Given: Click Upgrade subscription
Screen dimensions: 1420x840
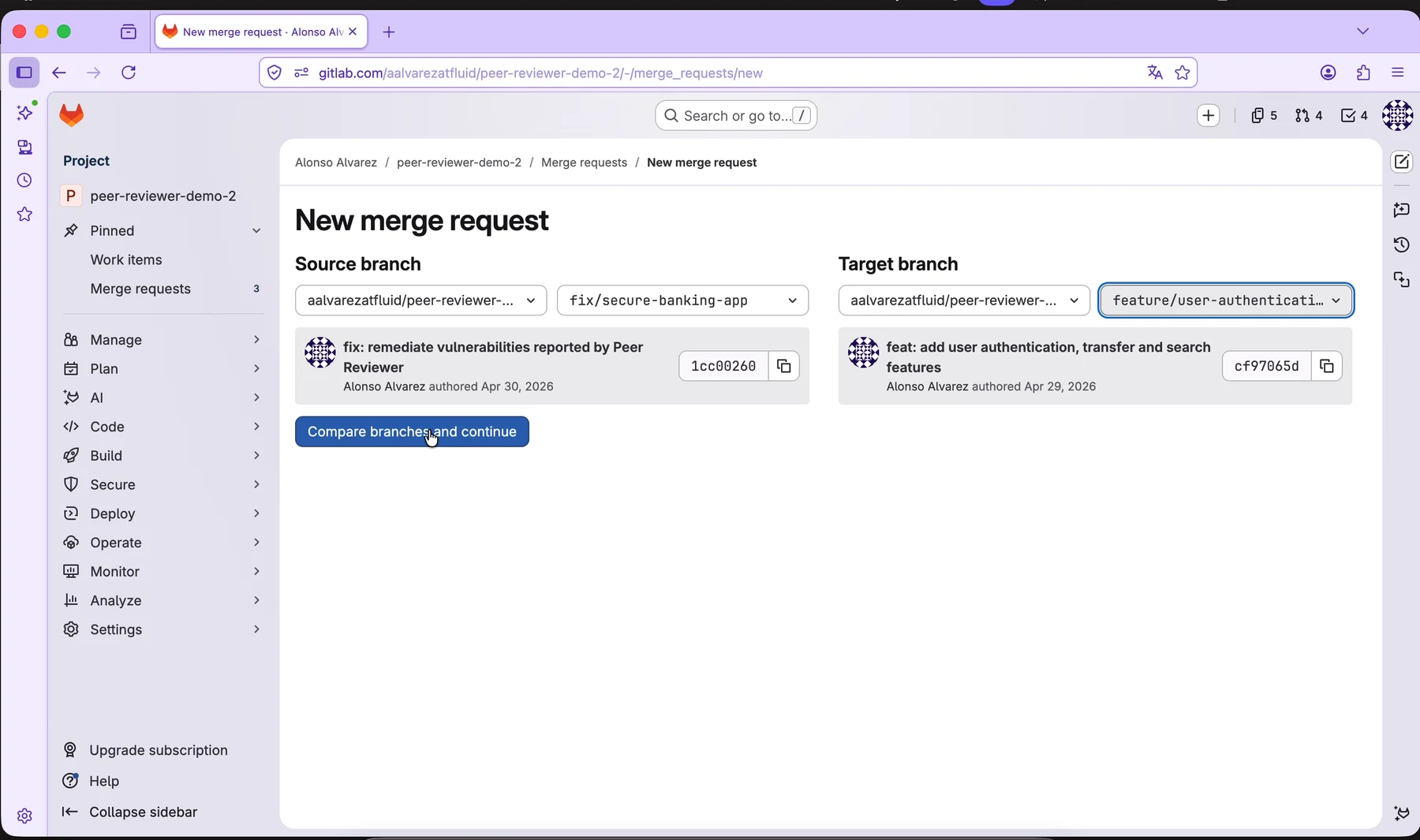Looking at the screenshot, I should [x=159, y=750].
